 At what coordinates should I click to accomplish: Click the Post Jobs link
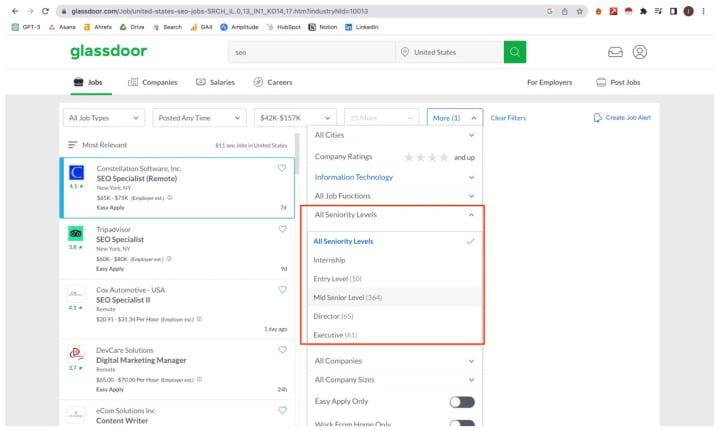(x=618, y=82)
